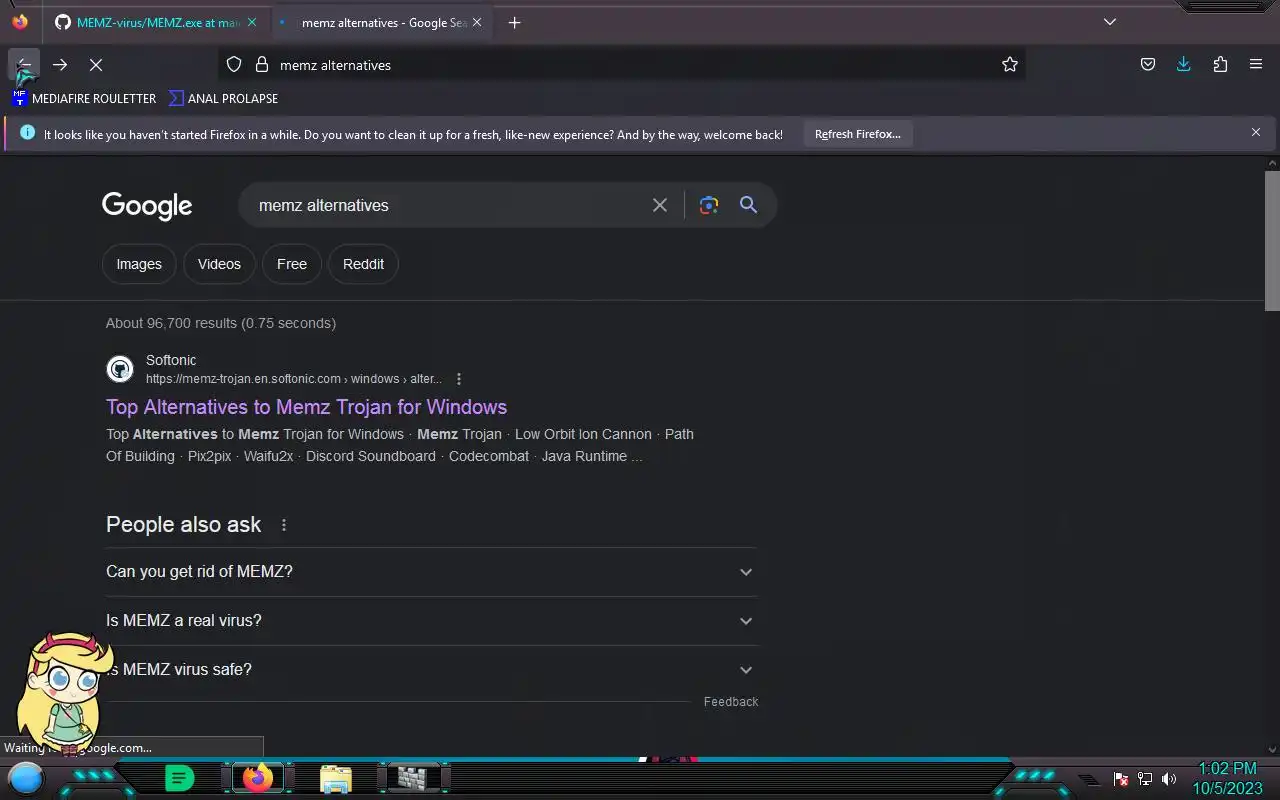1280x800 pixels.
Task: Open a new tab with plus button
Action: click(514, 22)
